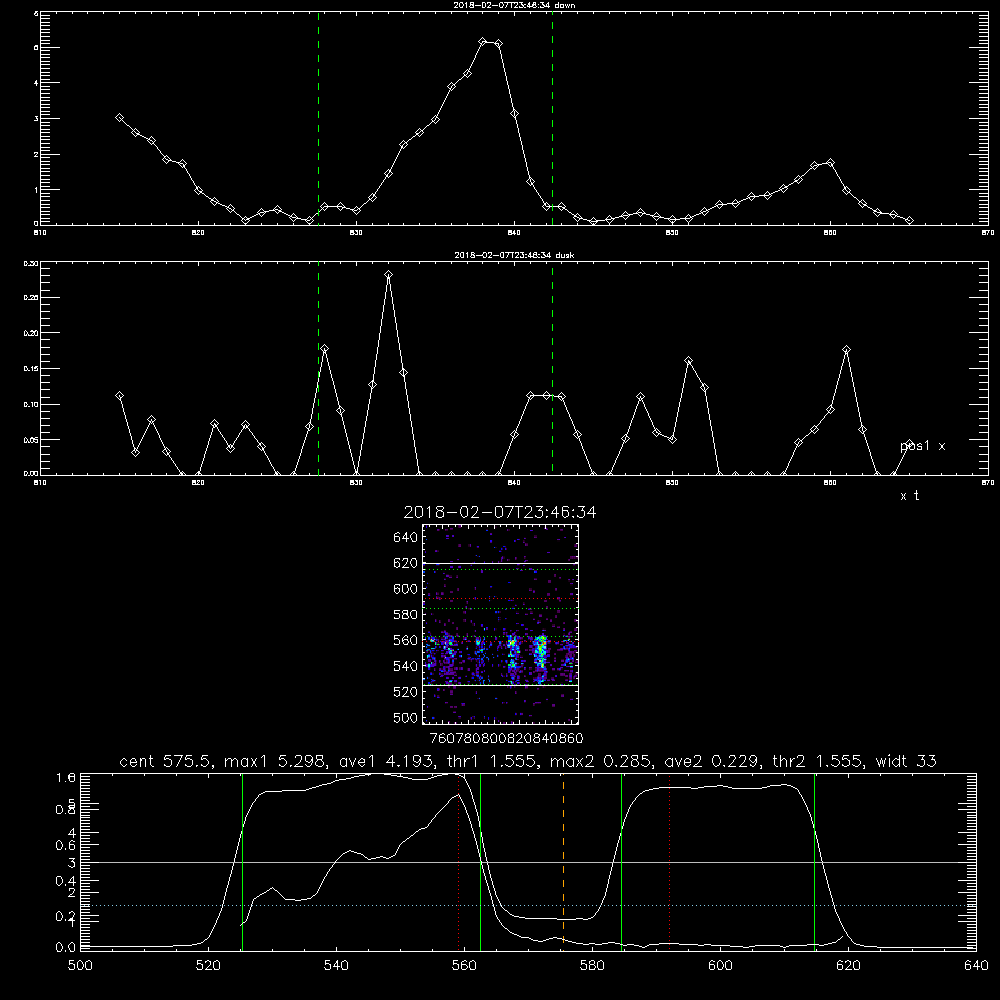This screenshot has width=1000, height=1000.
Task: Click the "cent 575.5" value in stats line
Action: [x=166, y=761]
